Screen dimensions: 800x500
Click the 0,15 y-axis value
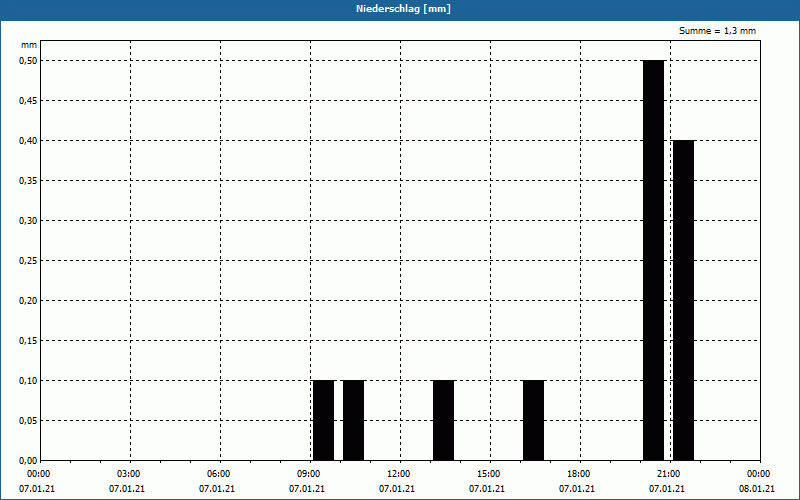click(x=28, y=341)
